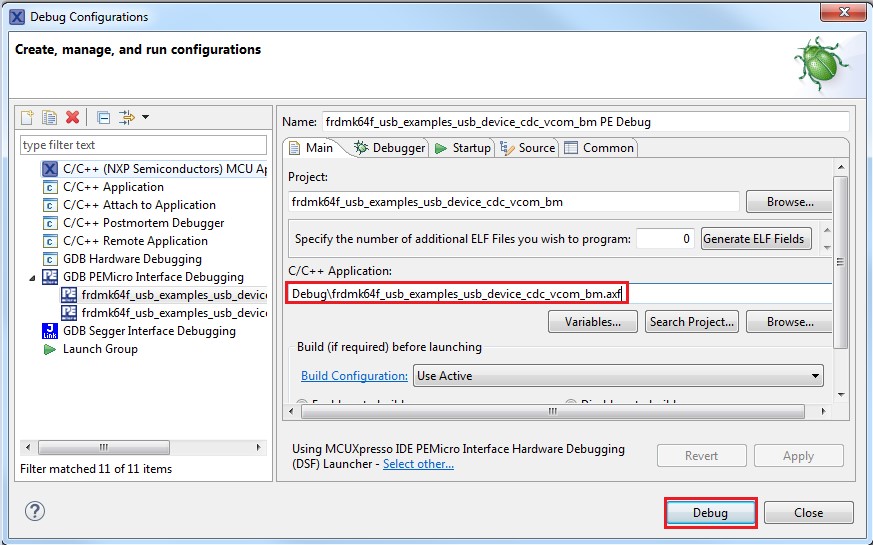The image size is (873, 545).
Task: Click the Collapse All toolbar icon
Action: tap(103, 117)
